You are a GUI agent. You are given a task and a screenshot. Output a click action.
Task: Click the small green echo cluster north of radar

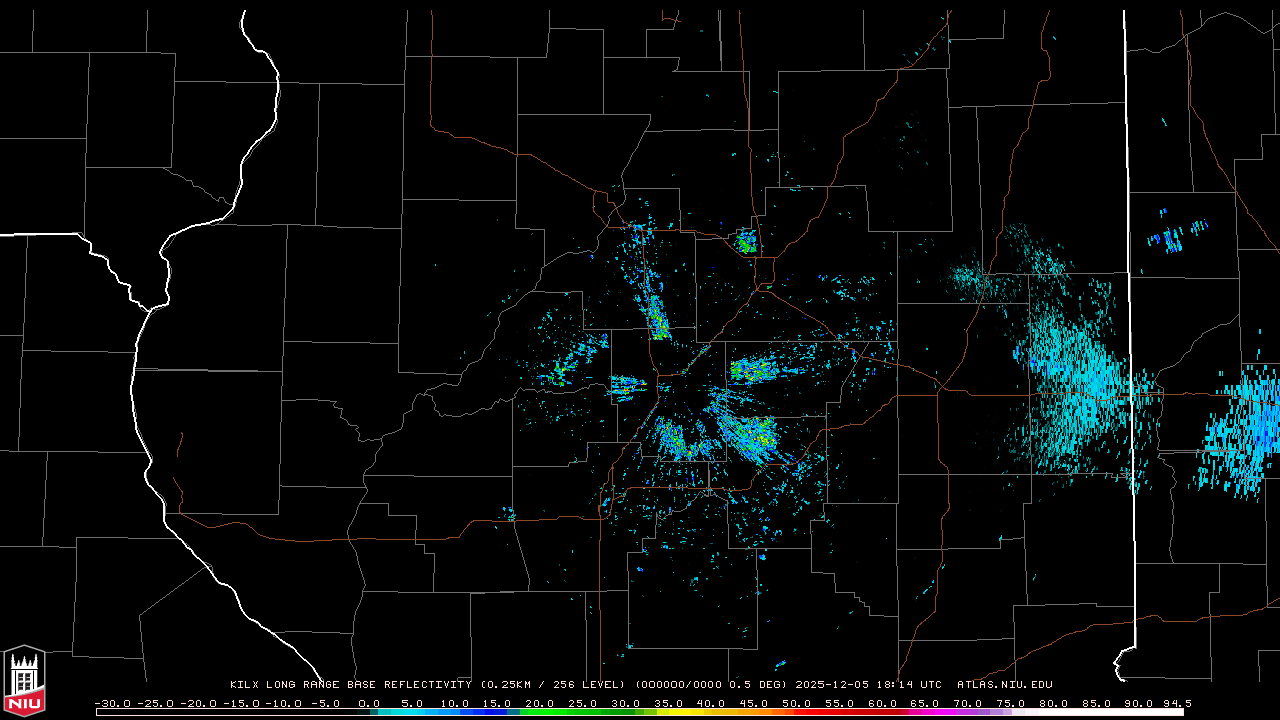(746, 241)
